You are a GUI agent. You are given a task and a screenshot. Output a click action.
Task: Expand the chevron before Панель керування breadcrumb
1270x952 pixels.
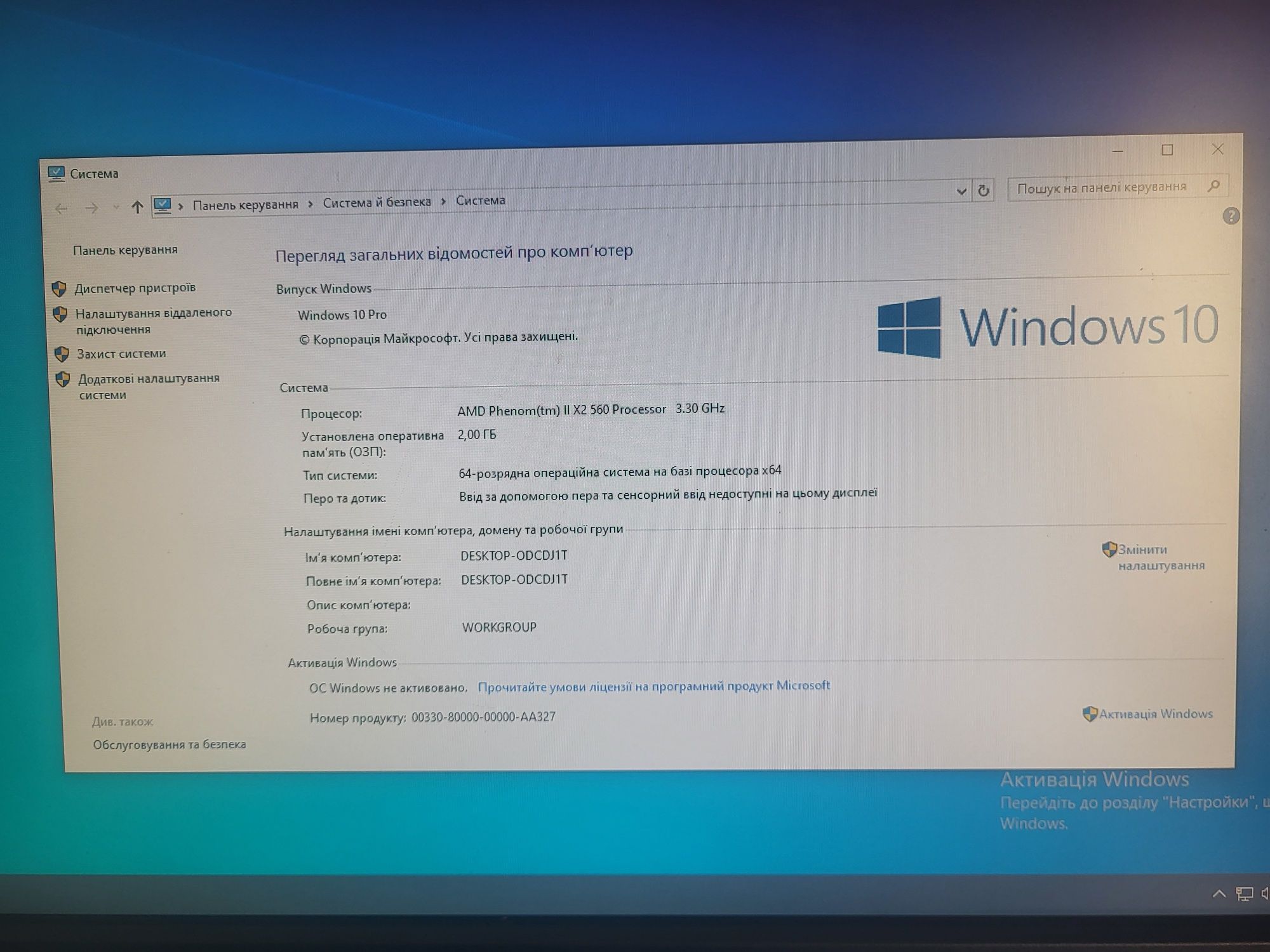[x=181, y=206]
